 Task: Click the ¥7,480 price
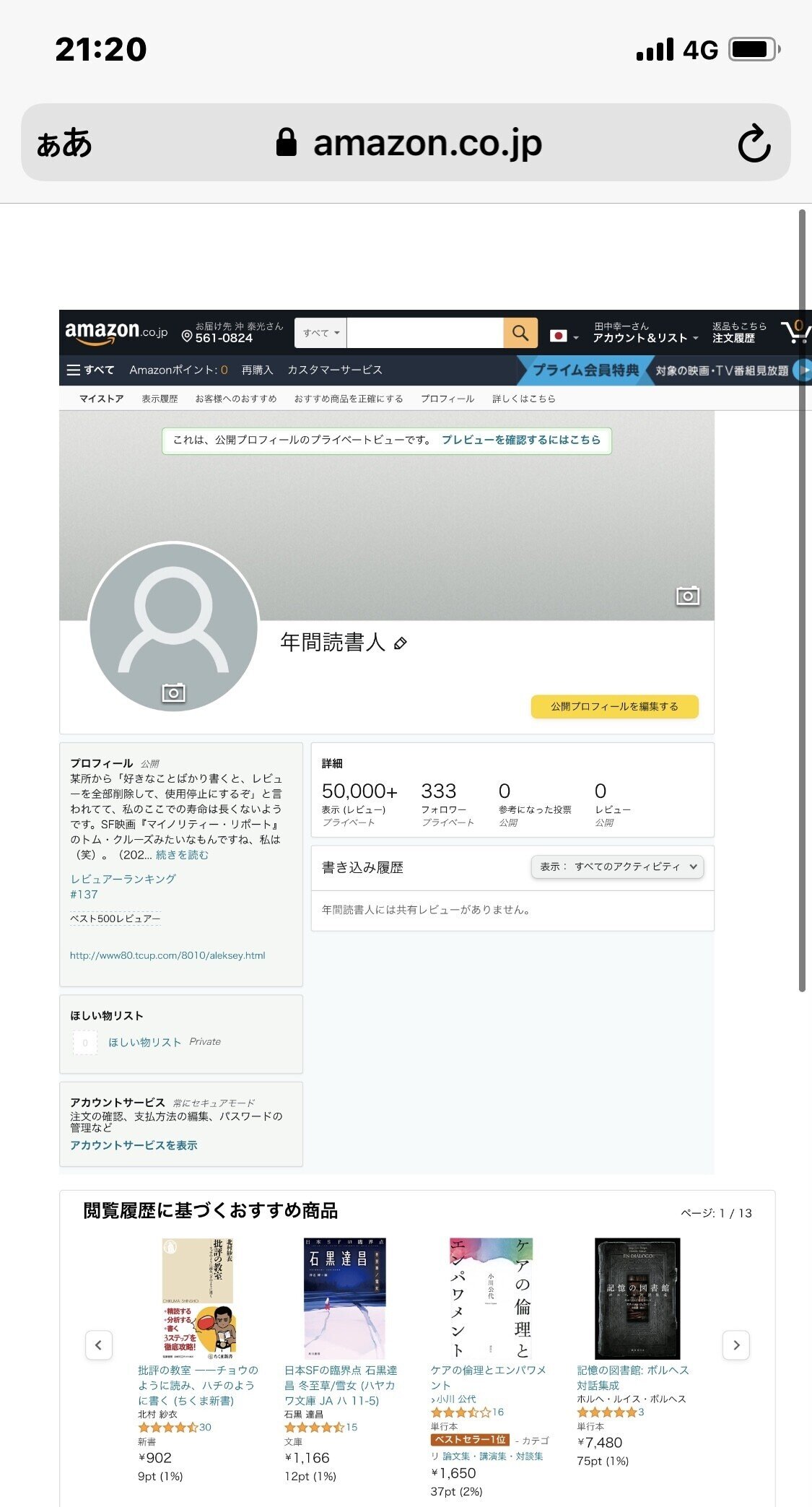pos(600,1442)
